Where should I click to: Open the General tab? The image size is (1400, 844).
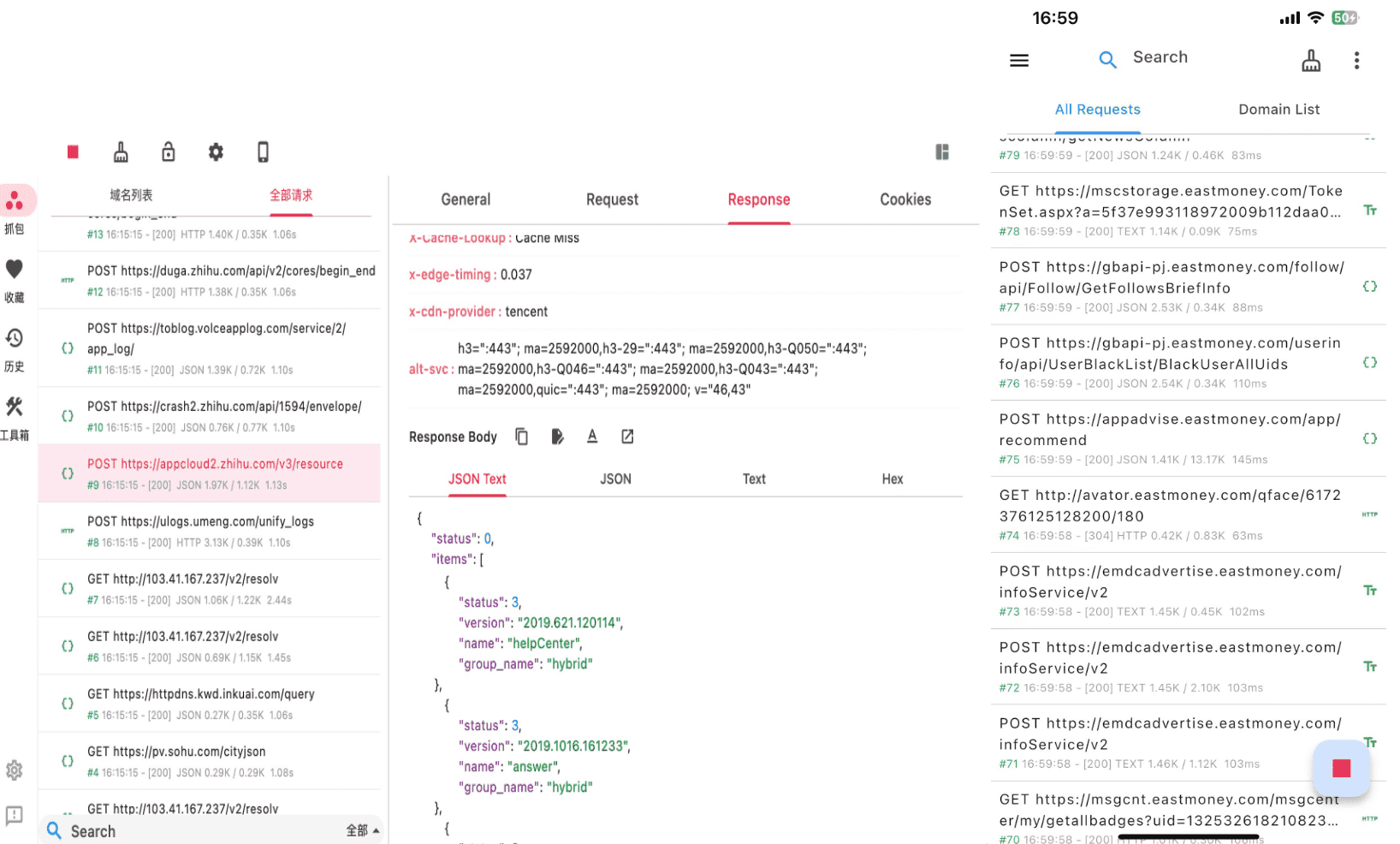point(466,199)
